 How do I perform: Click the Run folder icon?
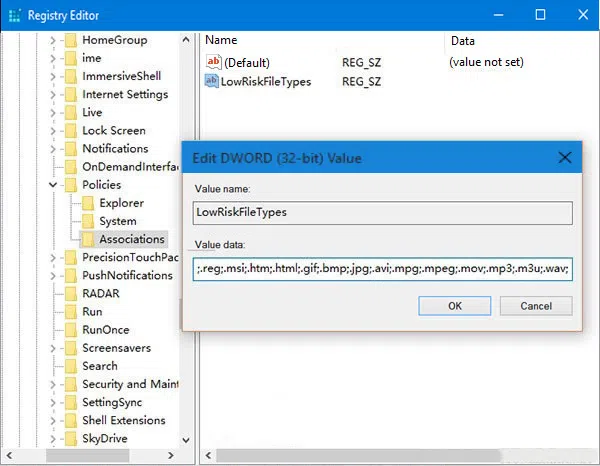click(x=71, y=312)
